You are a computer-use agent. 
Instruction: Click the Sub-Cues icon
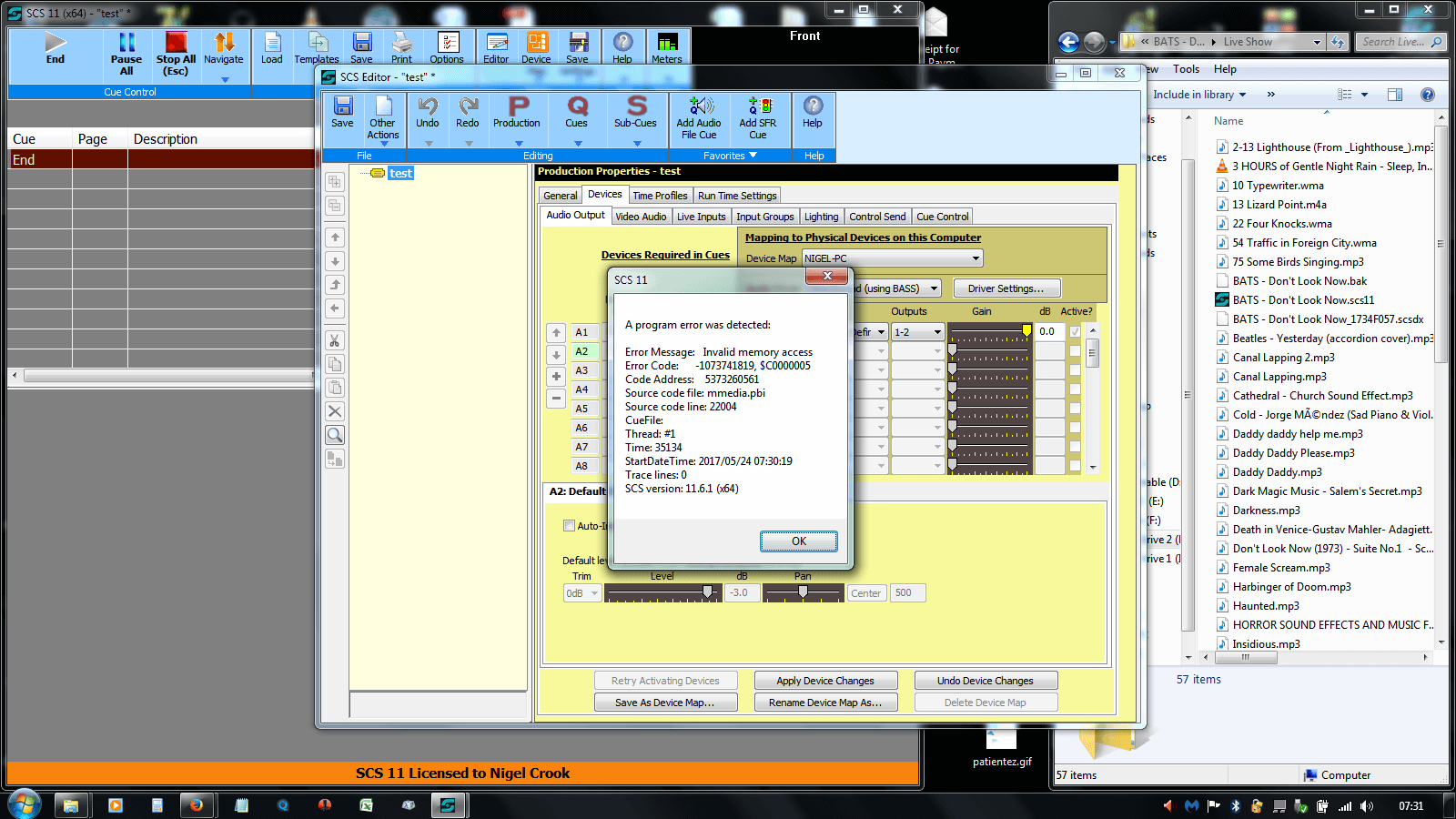point(635,107)
